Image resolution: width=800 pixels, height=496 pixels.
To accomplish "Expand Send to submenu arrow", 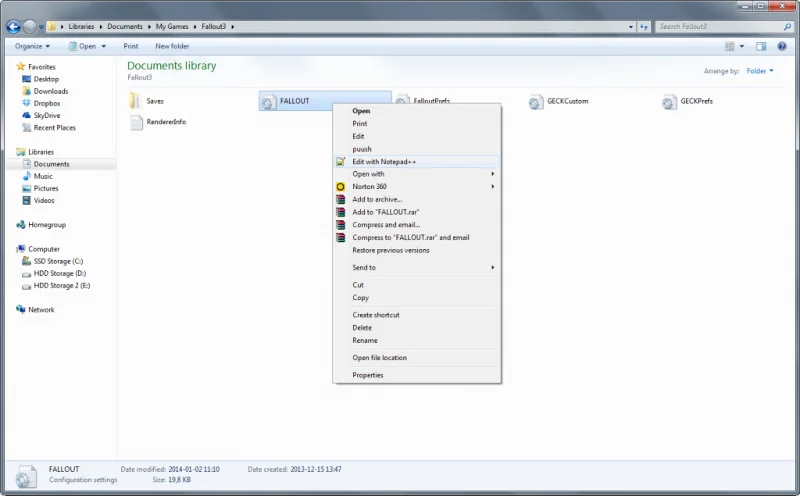I will (493, 268).
